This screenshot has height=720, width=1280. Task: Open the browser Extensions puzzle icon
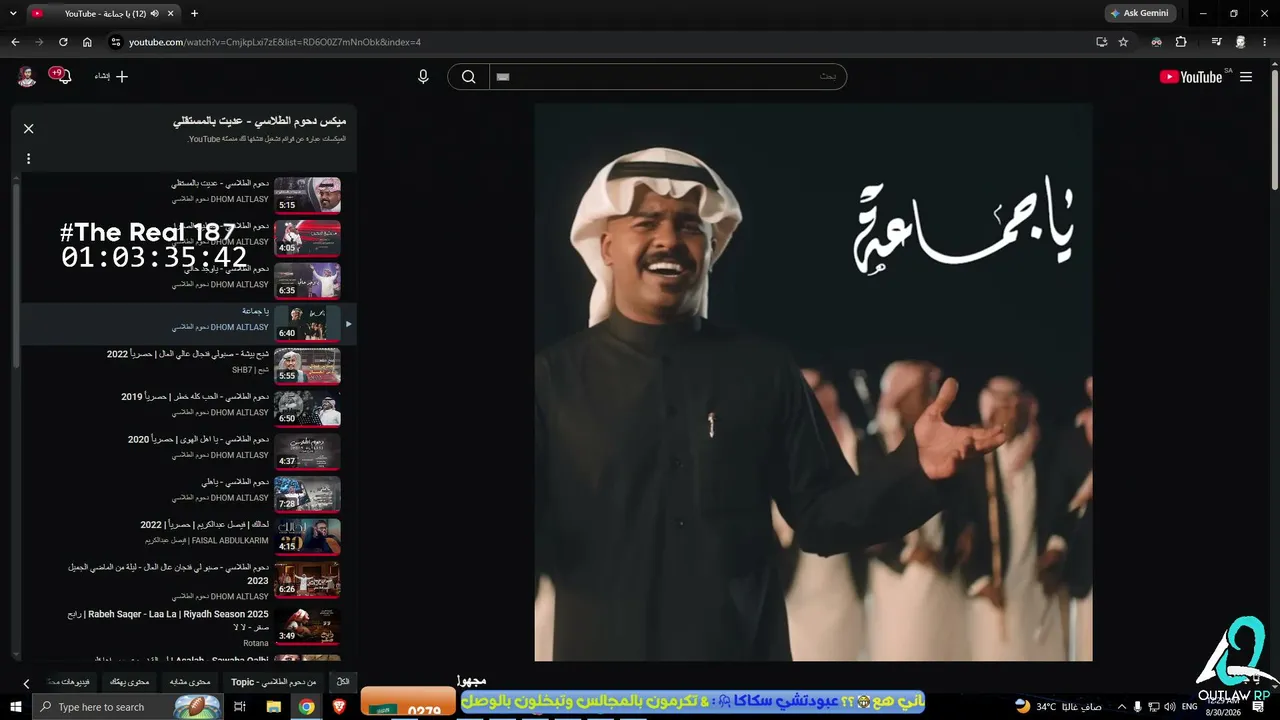(1181, 42)
